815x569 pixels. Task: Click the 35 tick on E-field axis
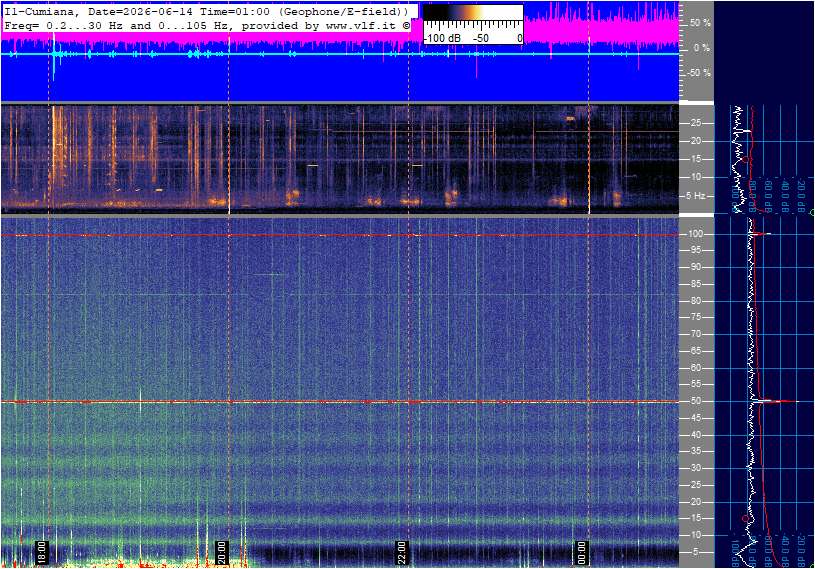tap(695, 452)
